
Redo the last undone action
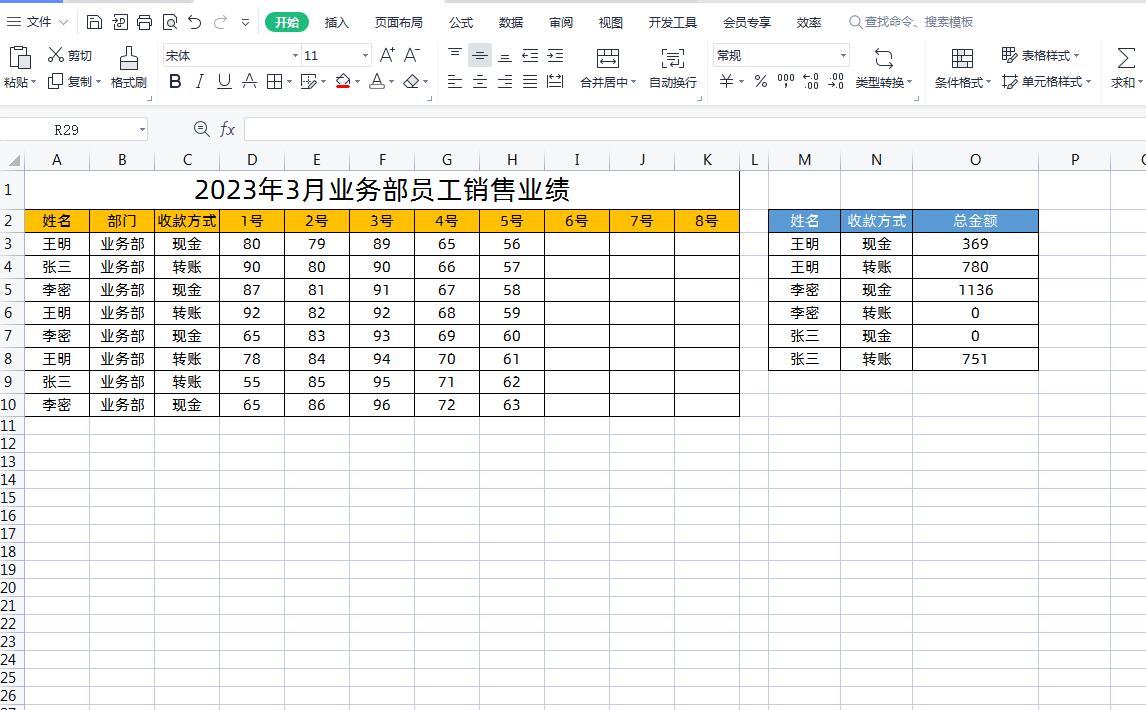pyautogui.click(x=220, y=22)
